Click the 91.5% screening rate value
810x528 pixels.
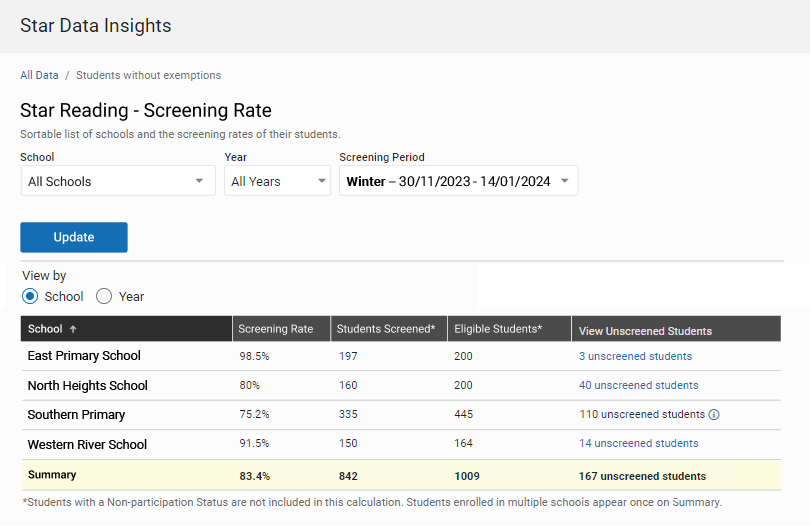pos(254,443)
